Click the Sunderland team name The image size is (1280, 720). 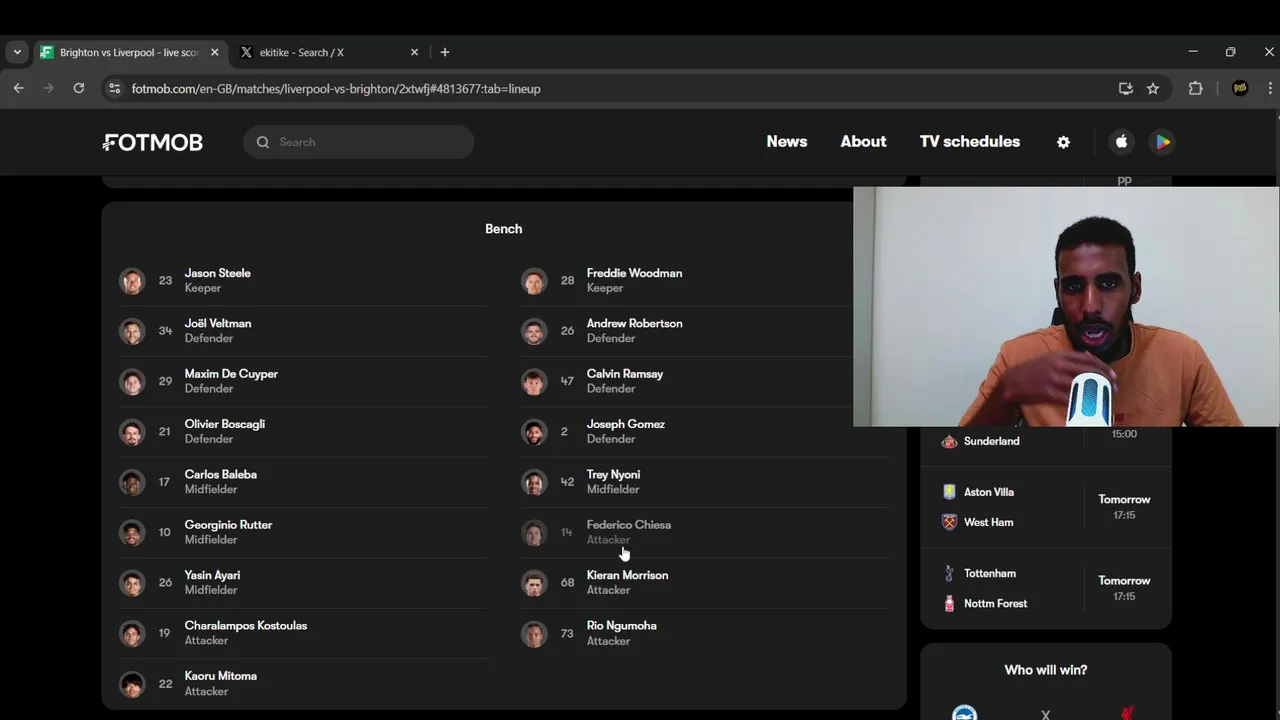click(991, 441)
